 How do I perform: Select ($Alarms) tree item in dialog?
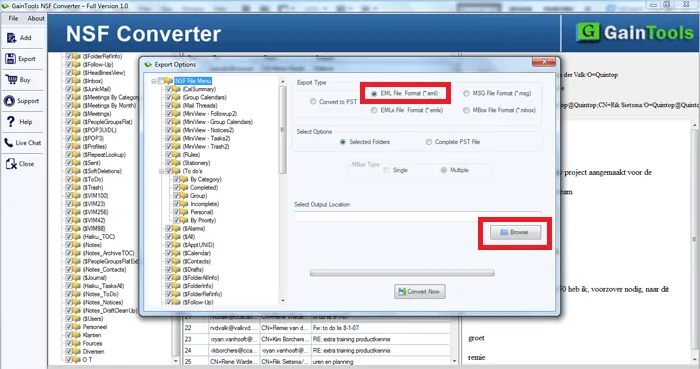tap(194, 228)
